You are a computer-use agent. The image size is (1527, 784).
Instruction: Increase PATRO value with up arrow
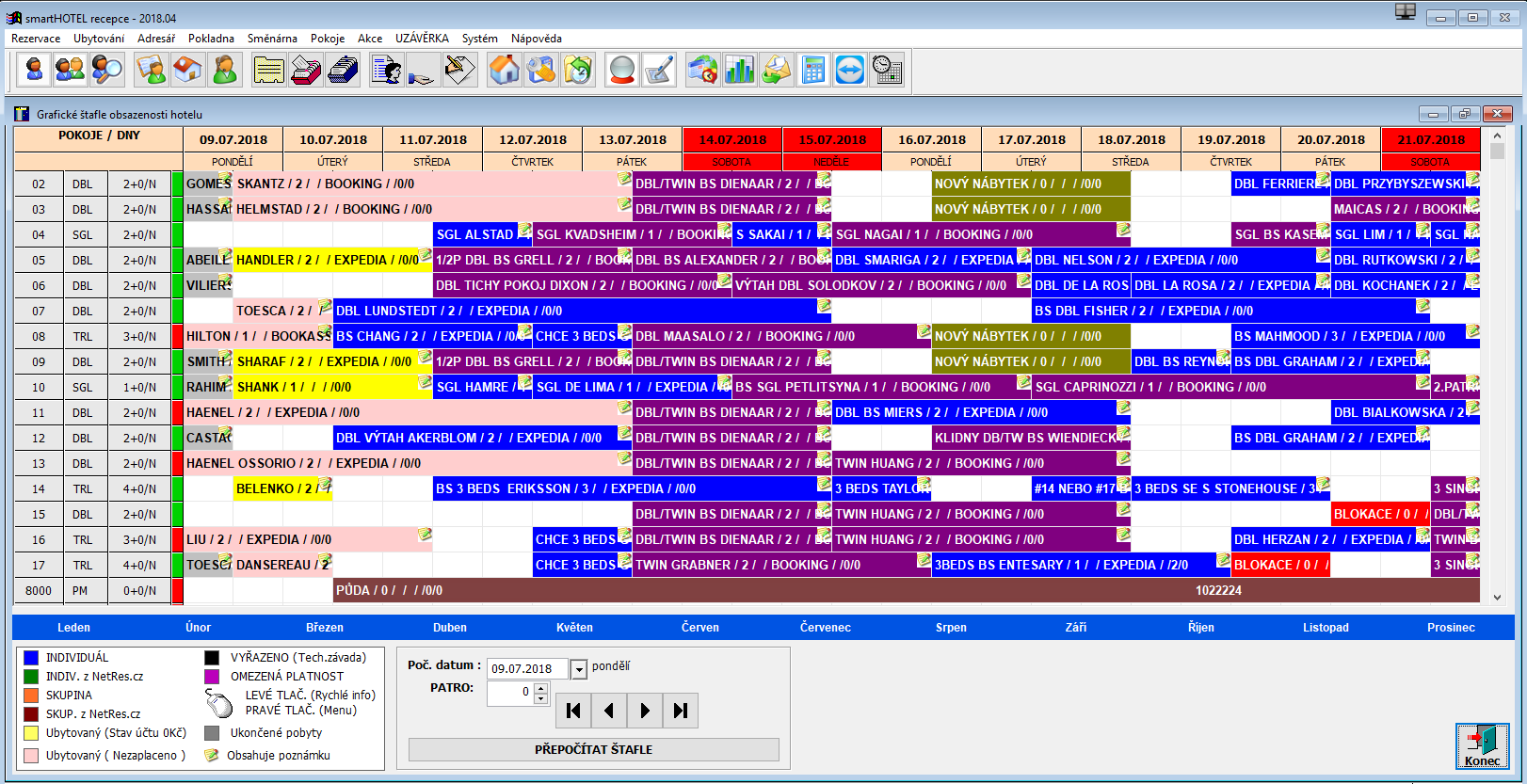point(540,688)
